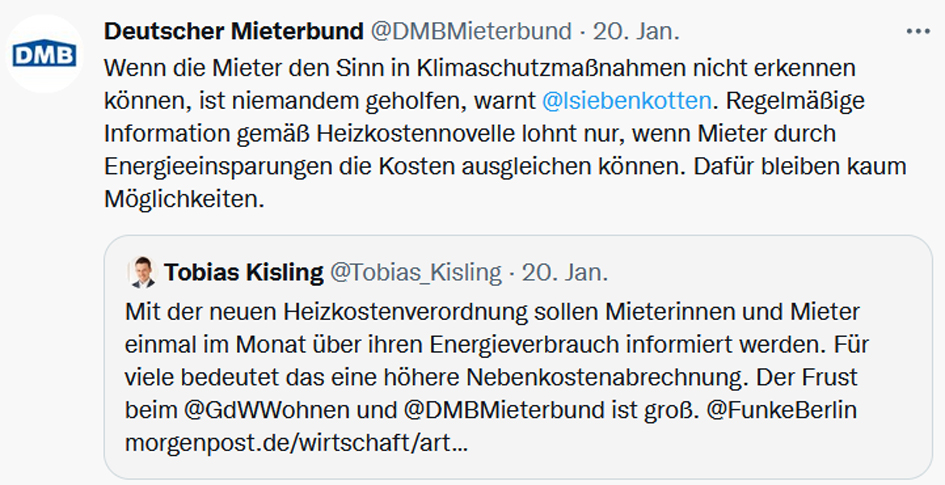
Task: Select the @Tobias_Kisling handle
Action: [x=416, y=272]
